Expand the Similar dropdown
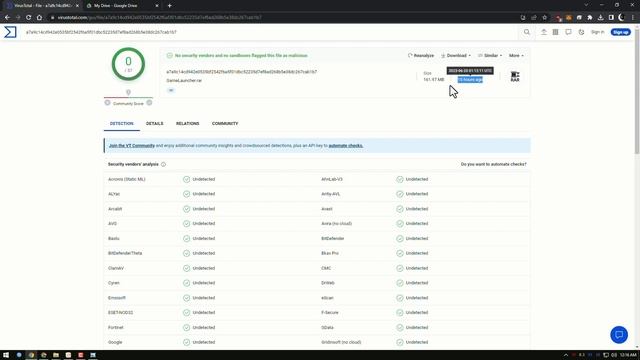 pos(490,56)
